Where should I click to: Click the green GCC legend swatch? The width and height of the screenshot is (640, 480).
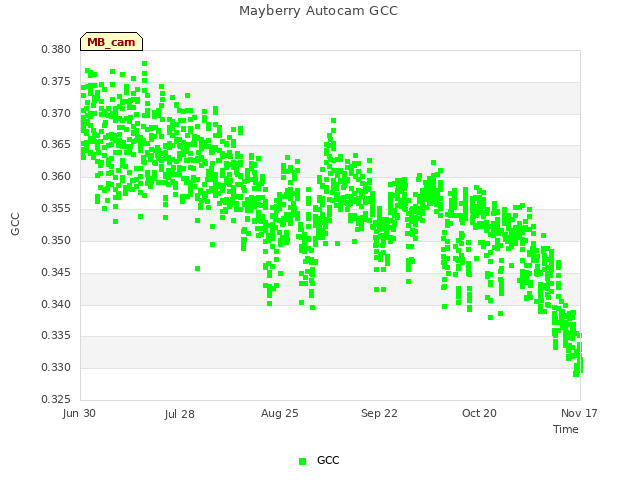(x=302, y=461)
